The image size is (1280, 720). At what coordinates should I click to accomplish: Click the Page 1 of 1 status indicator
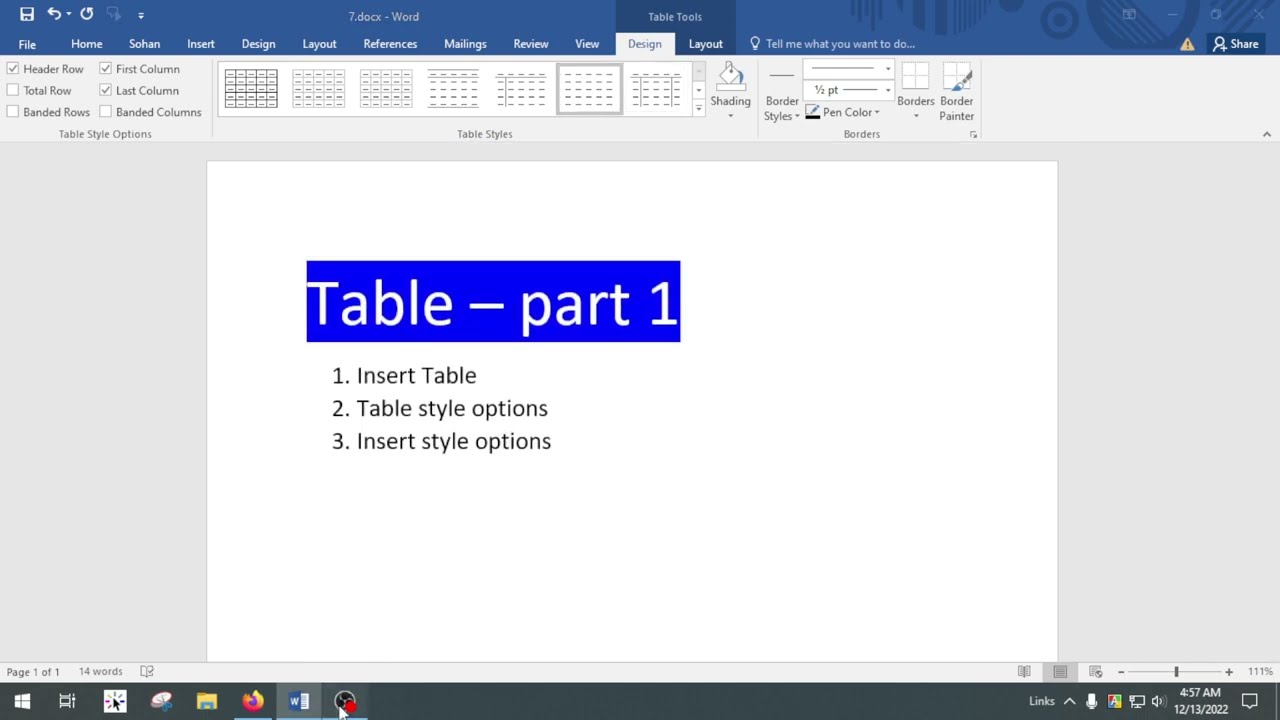[33, 672]
